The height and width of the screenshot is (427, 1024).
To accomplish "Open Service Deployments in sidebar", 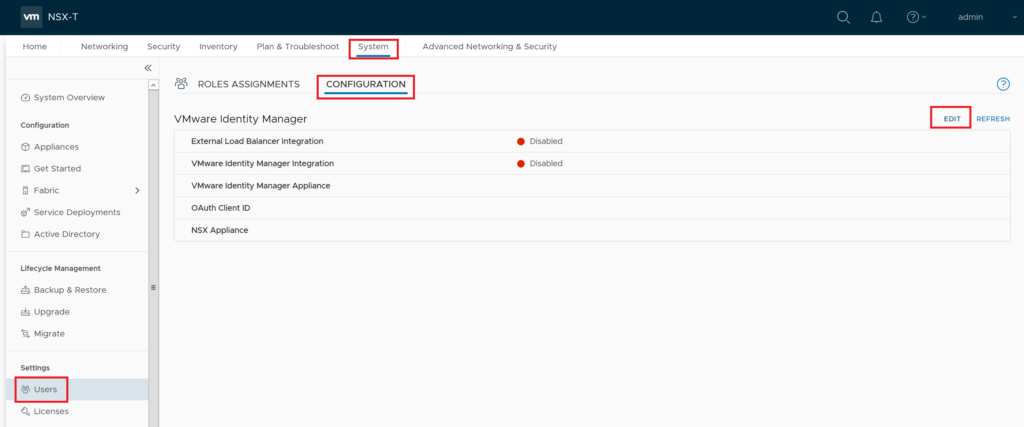I will tap(77, 212).
